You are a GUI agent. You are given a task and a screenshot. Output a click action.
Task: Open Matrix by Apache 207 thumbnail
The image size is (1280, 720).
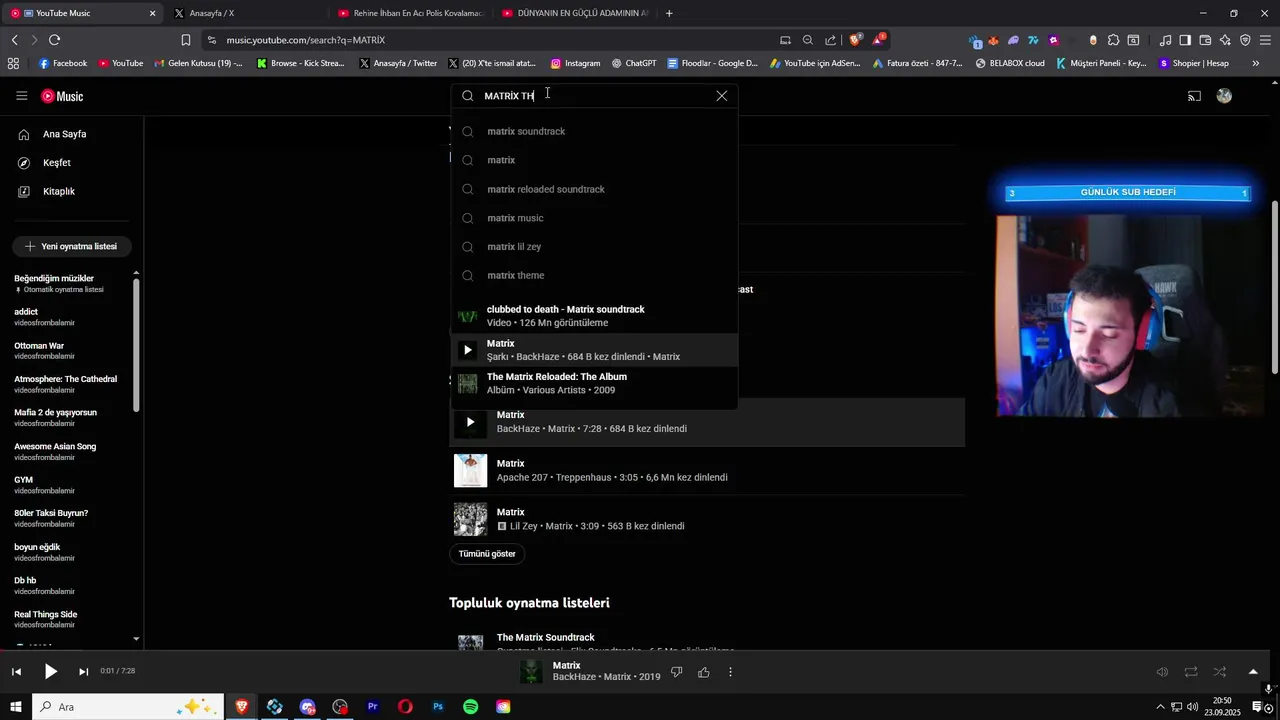[x=471, y=471]
